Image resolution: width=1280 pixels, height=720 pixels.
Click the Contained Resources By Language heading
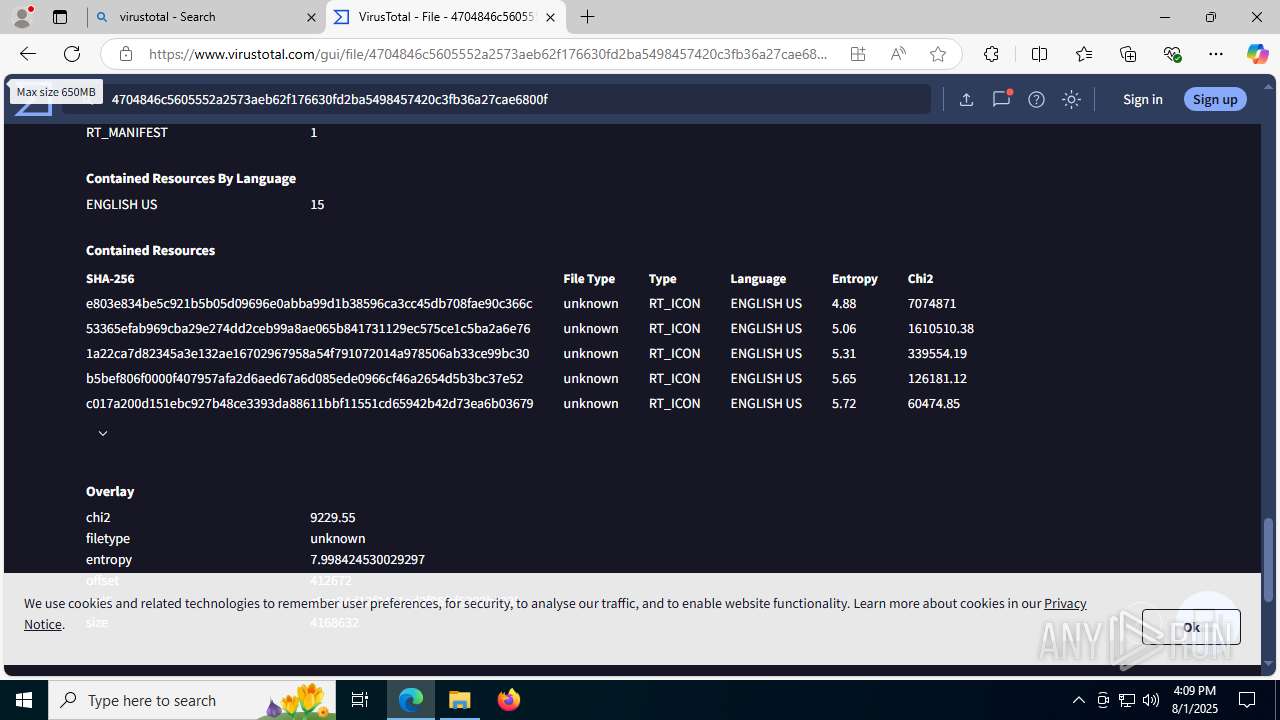pos(191,178)
